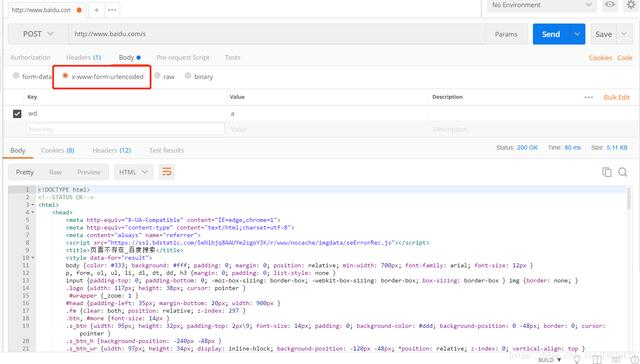Click the New key input field
Screen dimensions: 640x364
pyautogui.click(x=125, y=129)
